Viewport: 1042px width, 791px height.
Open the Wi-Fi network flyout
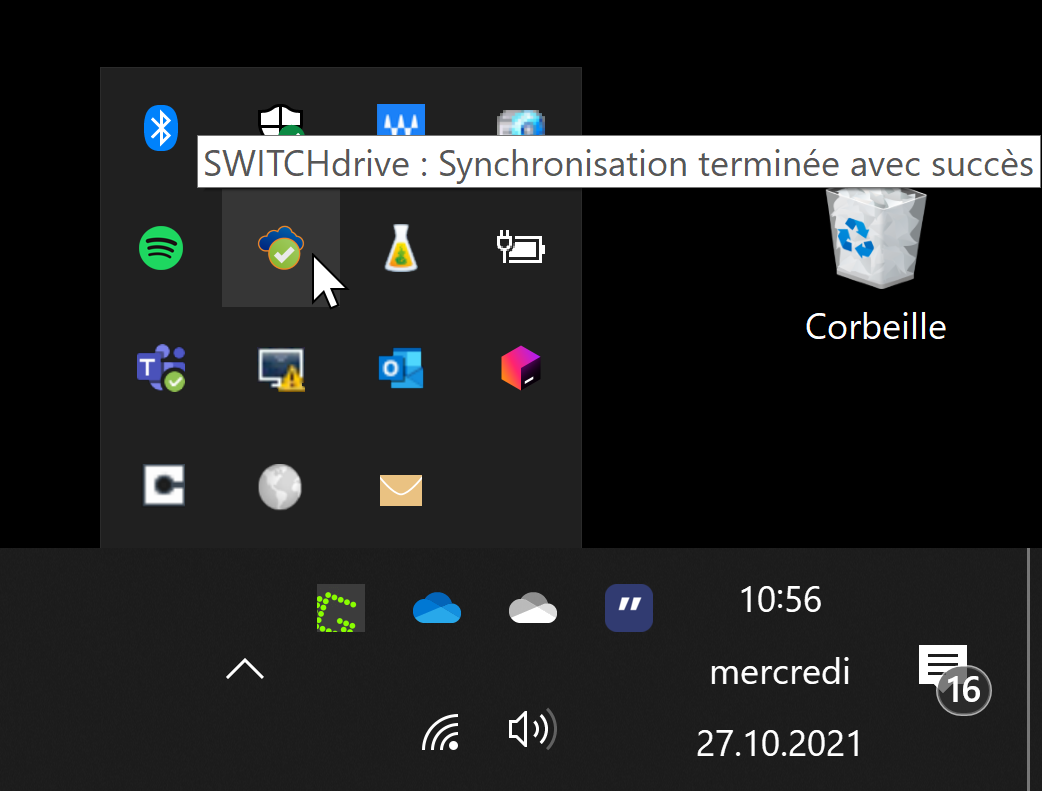click(442, 732)
